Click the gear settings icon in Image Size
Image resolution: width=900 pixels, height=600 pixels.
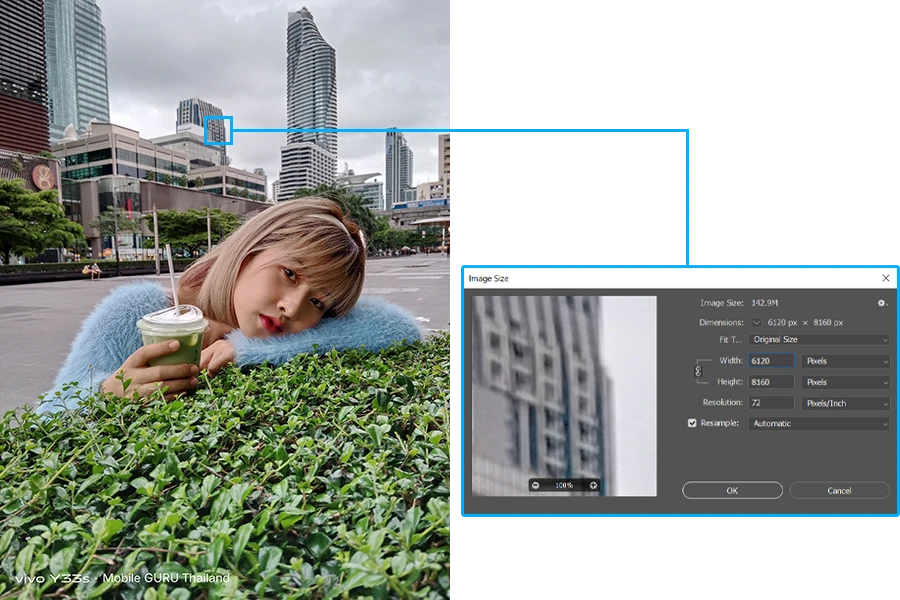(x=881, y=303)
